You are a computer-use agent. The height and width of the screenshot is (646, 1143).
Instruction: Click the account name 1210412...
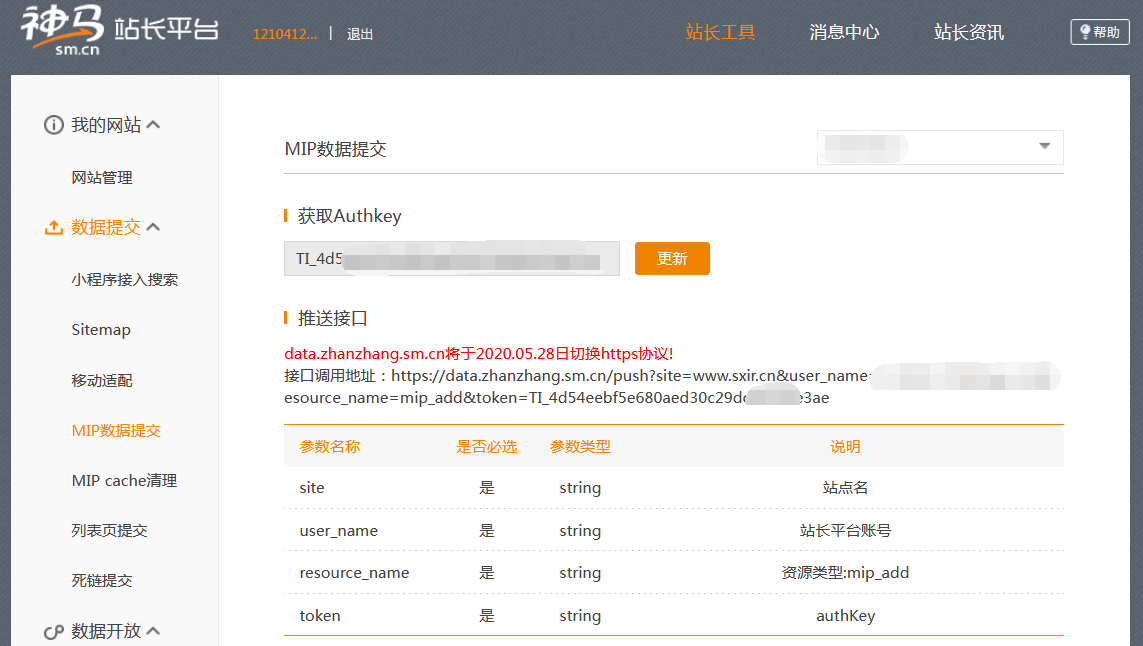(x=285, y=34)
